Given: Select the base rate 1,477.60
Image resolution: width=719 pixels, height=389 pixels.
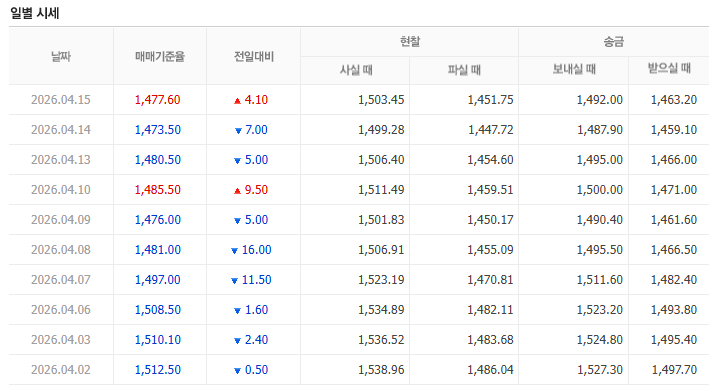Looking at the screenshot, I should click(x=157, y=100).
